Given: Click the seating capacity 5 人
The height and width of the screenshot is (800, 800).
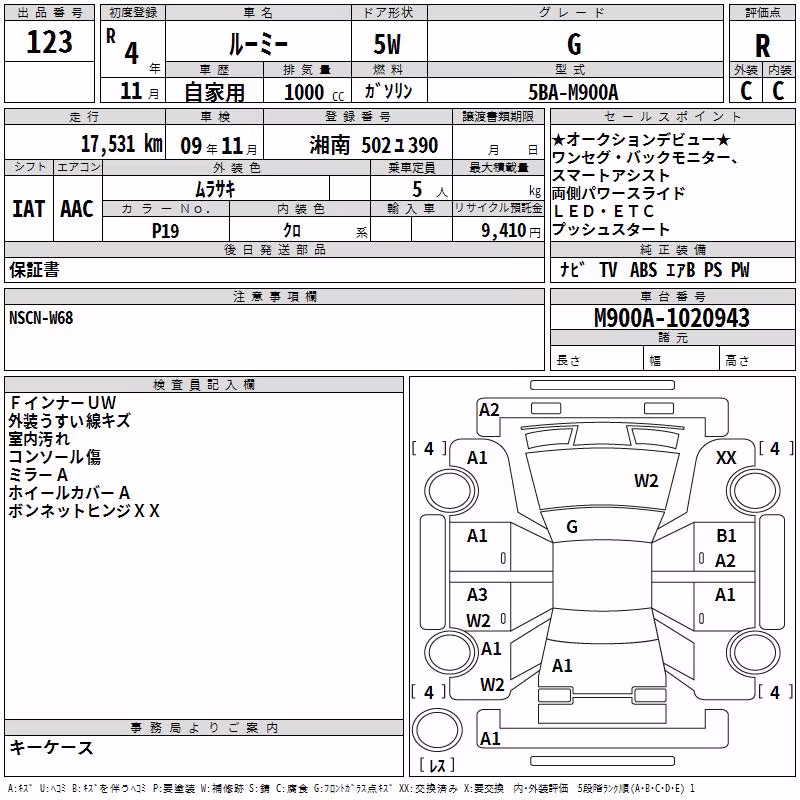Looking at the screenshot, I should pyautogui.click(x=430, y=189).
